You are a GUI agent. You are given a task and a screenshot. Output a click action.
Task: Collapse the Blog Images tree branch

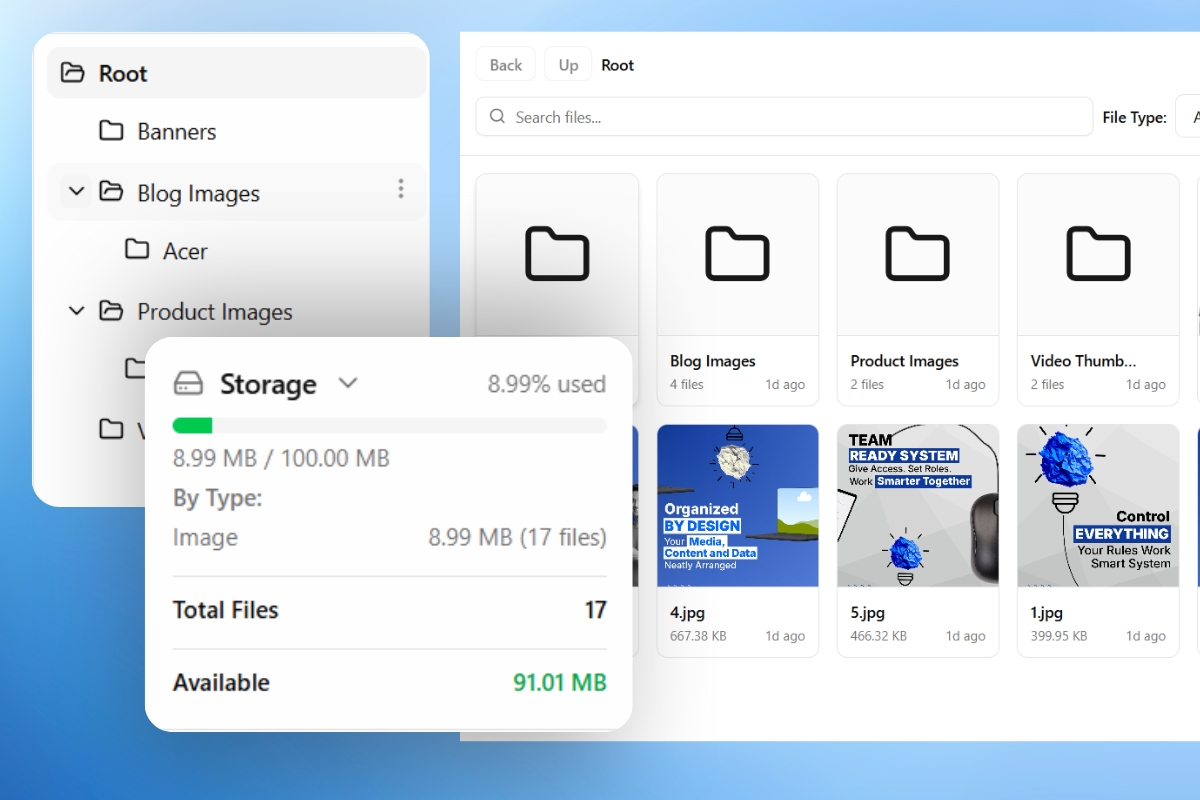click(75, 192)
